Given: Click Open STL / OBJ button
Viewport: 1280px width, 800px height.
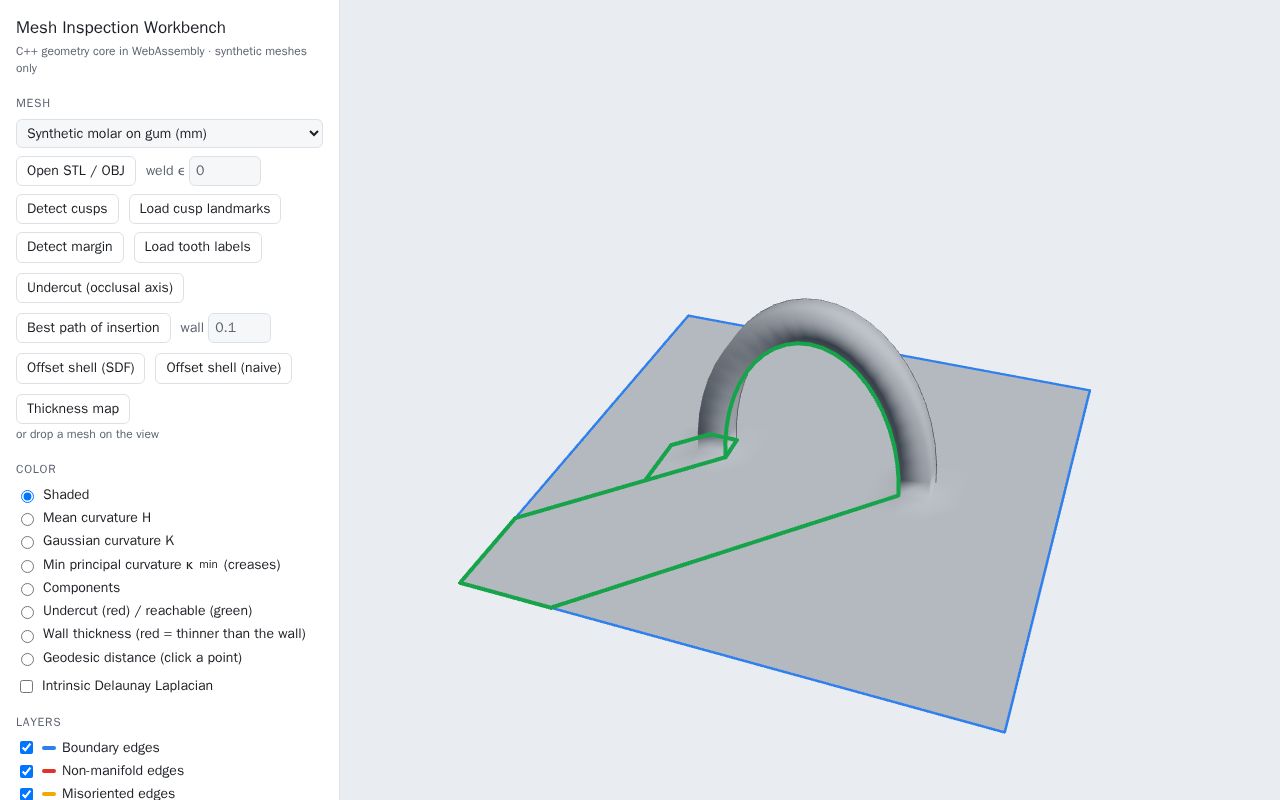Looking at the screenshot, I should point(76,171).
